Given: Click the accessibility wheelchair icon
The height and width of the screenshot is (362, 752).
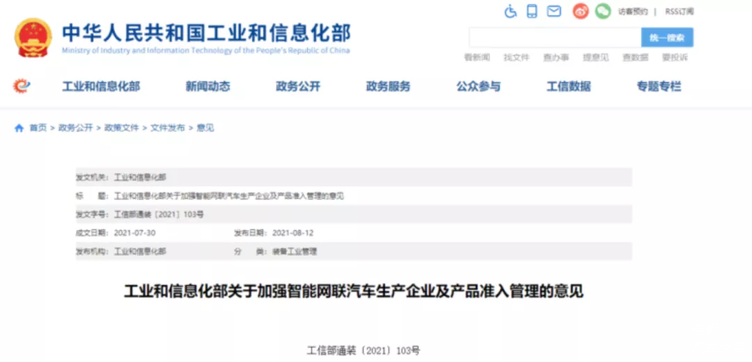Looking at the screenshot, I should [510, 11].
